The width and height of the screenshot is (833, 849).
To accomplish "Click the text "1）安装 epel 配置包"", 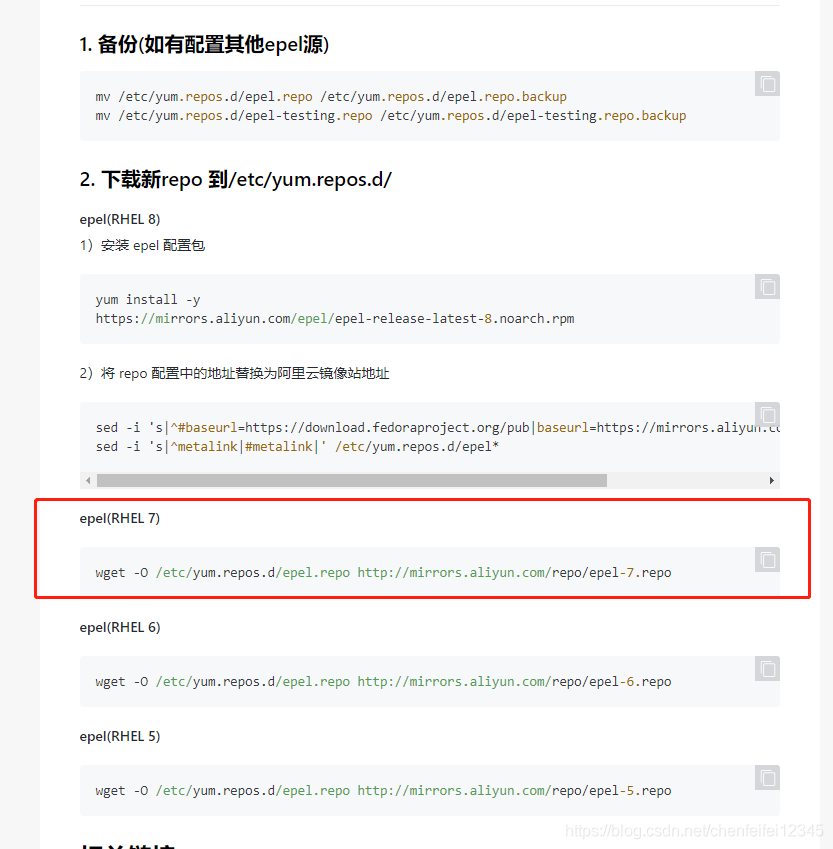I will point(142,245).
